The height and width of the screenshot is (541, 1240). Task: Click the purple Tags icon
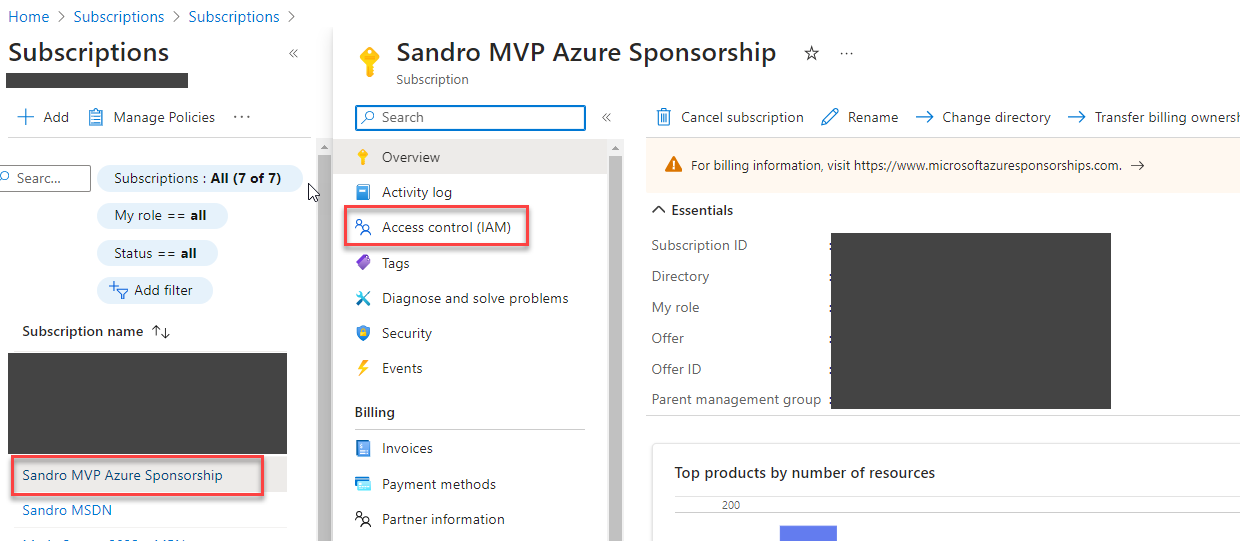tap(363, 263)
